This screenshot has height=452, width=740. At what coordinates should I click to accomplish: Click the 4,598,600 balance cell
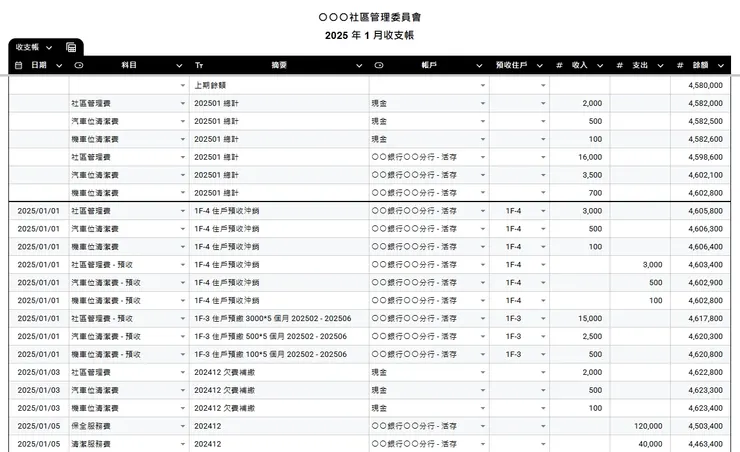(700, 157)
